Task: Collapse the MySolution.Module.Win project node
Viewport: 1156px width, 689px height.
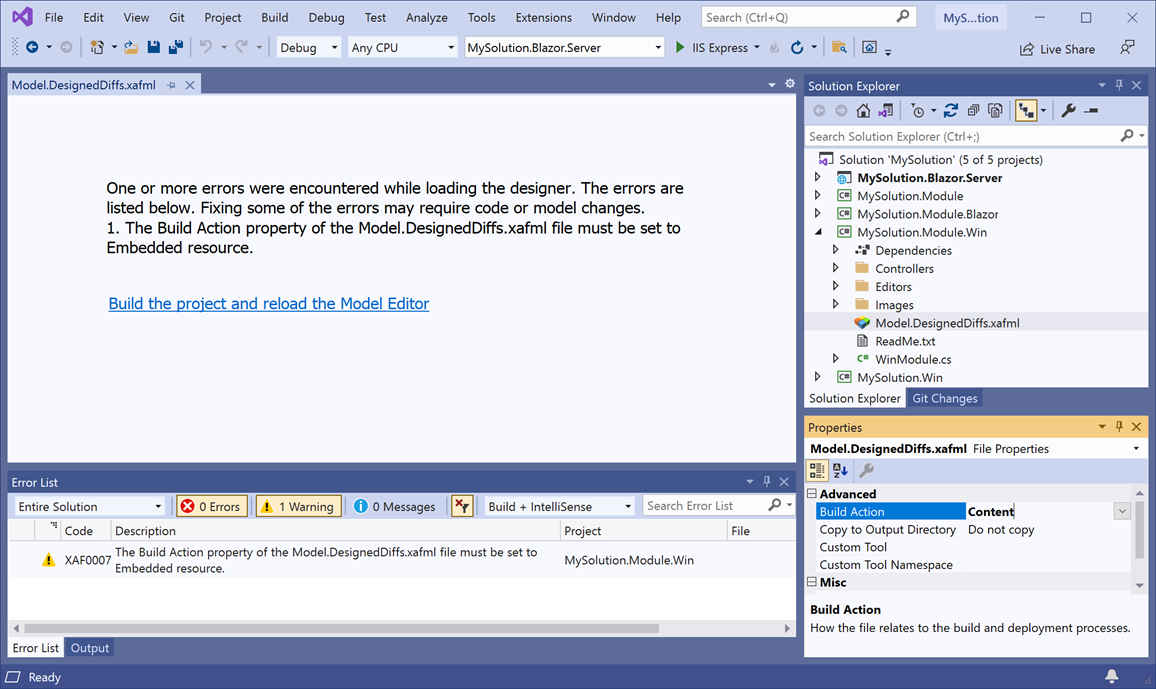Action: tap(818, 232)
